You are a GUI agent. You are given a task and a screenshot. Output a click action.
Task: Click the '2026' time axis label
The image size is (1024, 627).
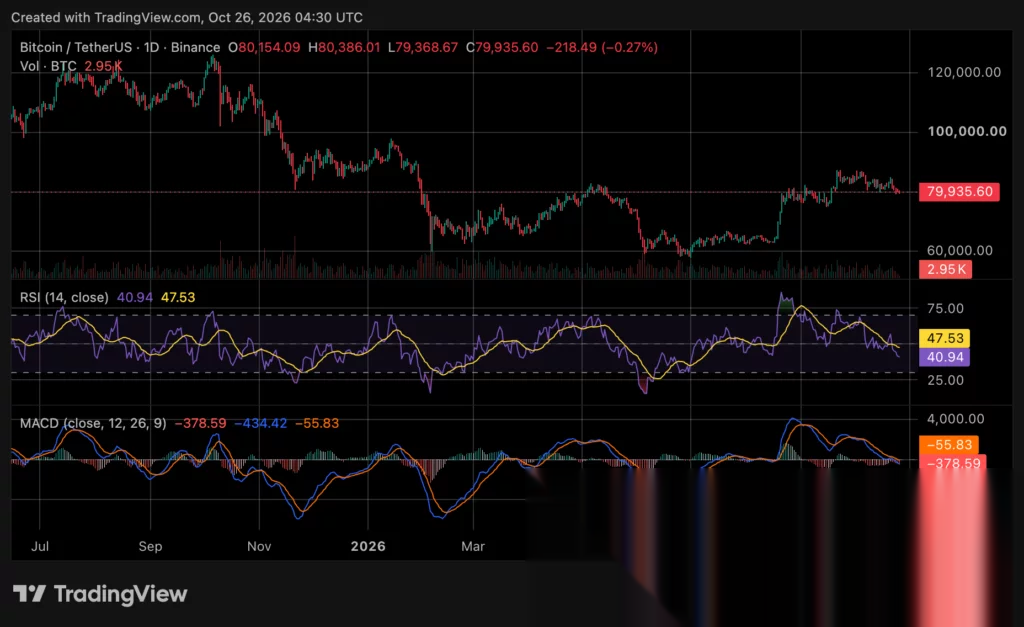(368, 546)
